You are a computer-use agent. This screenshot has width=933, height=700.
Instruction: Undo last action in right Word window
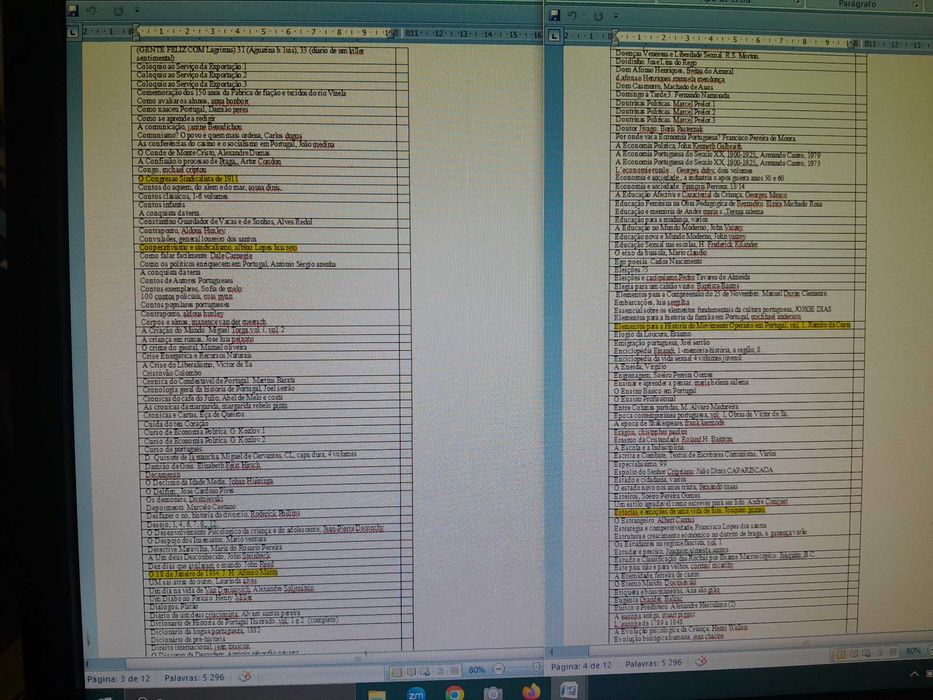tap(572, 16)
